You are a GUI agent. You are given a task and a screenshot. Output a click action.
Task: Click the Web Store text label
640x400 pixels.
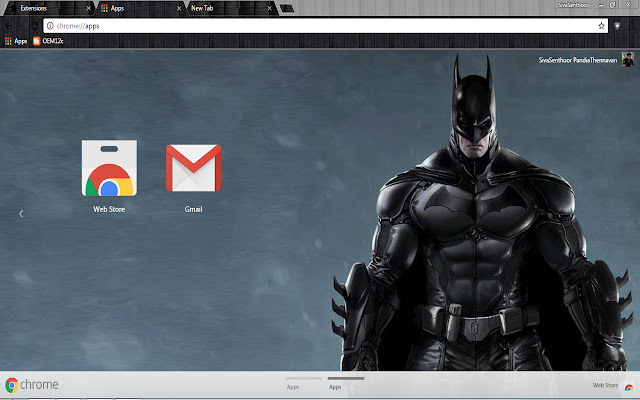click(109, 209)
